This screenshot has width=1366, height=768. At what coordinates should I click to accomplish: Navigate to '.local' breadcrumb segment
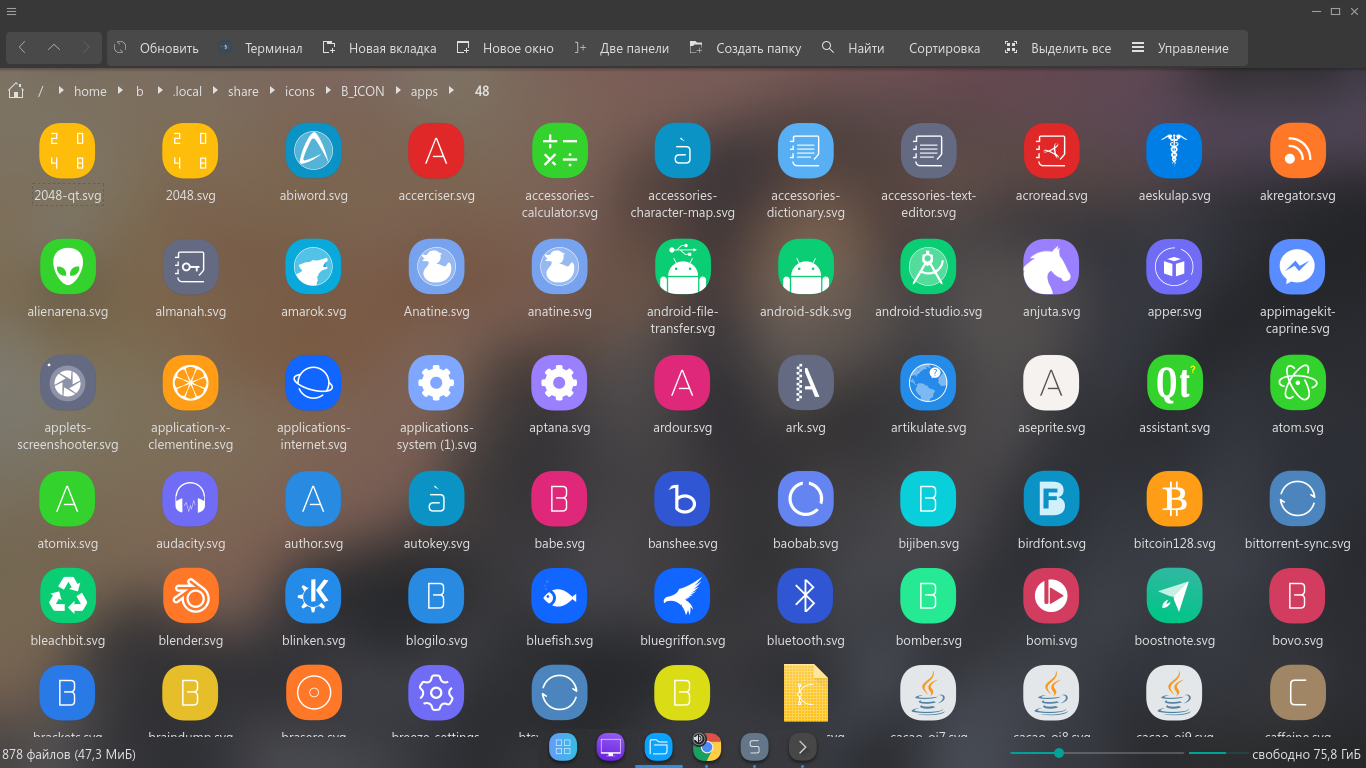(187, 91)
